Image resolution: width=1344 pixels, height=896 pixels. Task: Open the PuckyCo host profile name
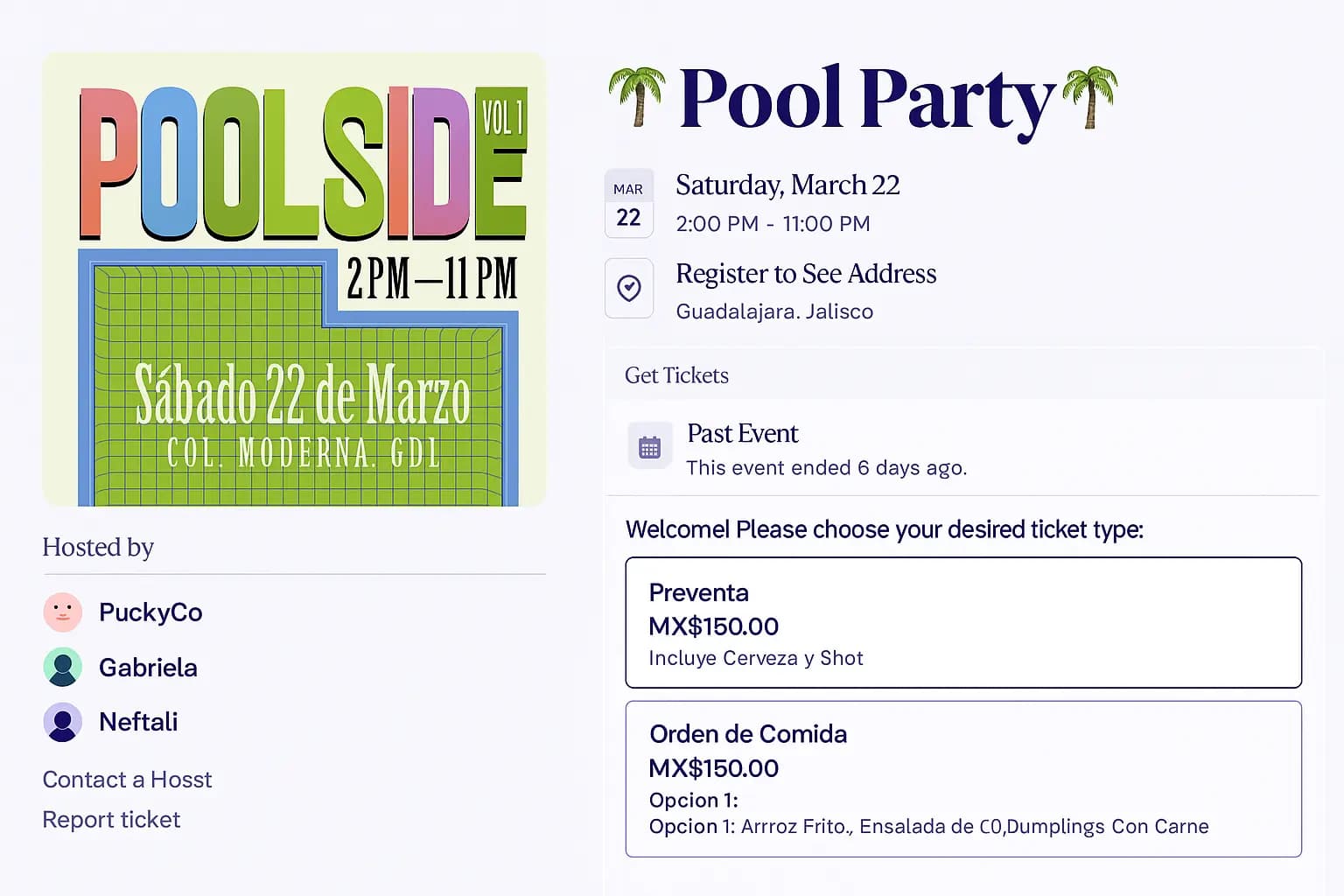150,612
